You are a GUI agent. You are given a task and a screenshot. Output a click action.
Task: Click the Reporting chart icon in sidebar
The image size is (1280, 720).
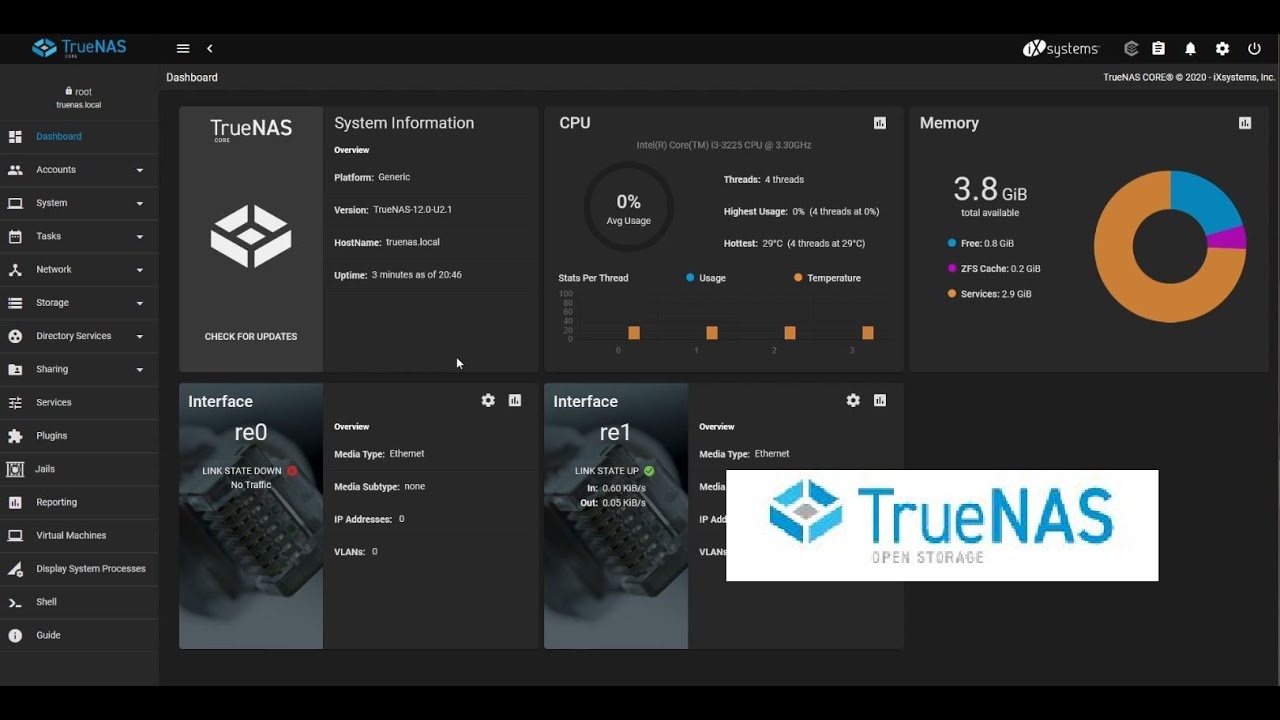click(15, 502)
